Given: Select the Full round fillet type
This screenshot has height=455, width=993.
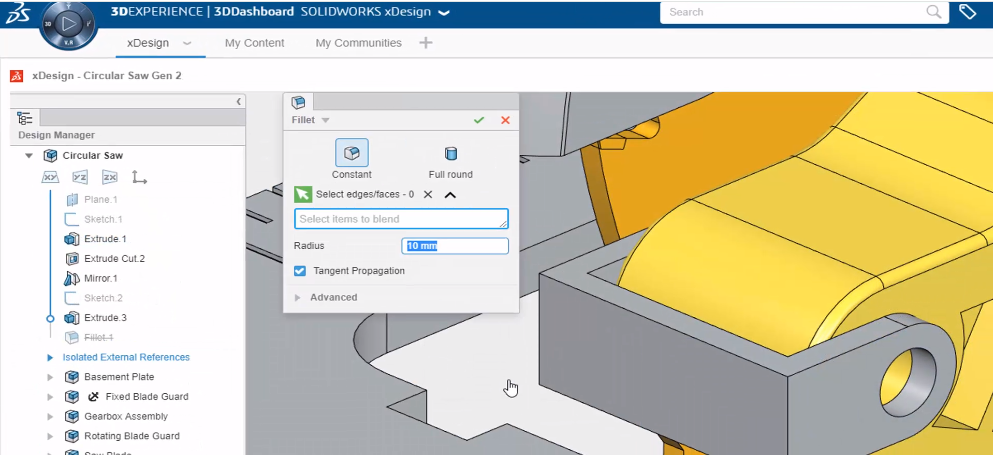Looking at the screenshot, I should click(x=450, y=153).
